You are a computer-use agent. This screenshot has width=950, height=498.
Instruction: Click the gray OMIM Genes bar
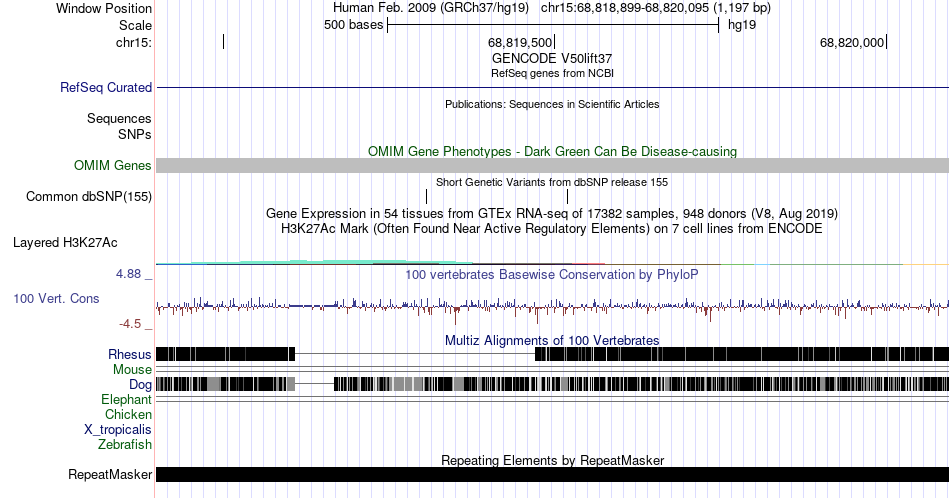553,165
